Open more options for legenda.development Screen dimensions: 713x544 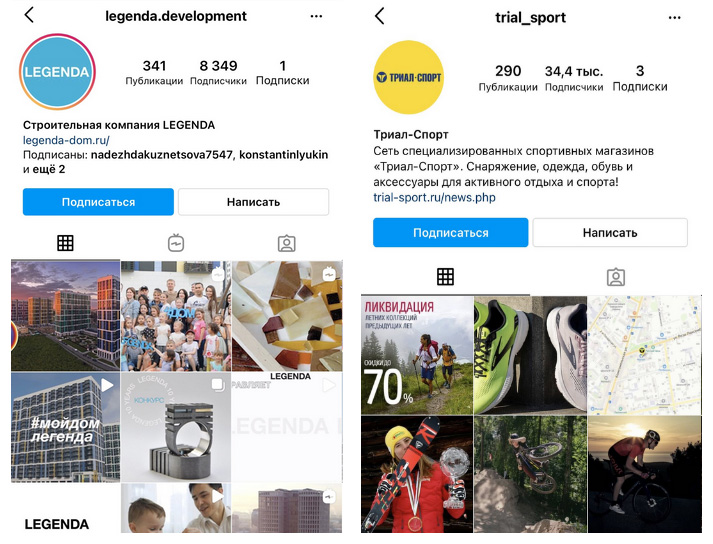click(316, 16)
